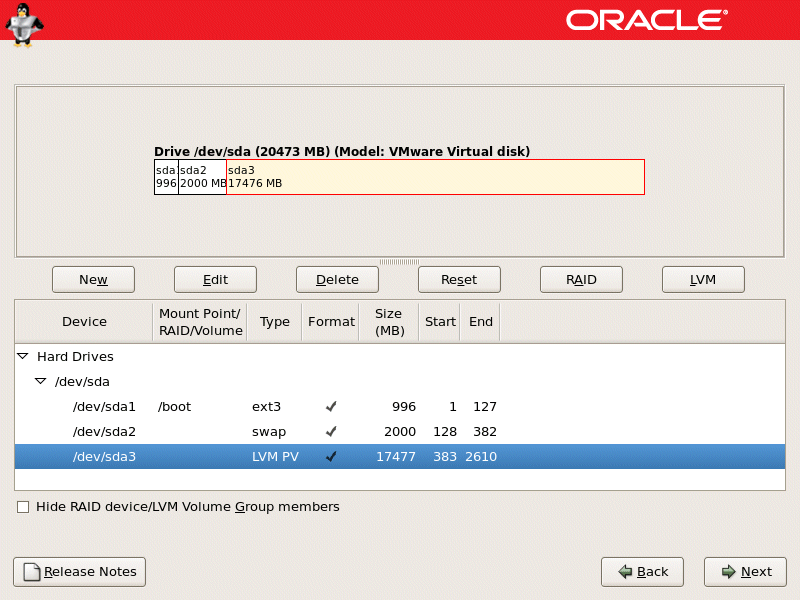Proceed with the Next button
This screenshot has width=800, height=600.
coord(745,572)
